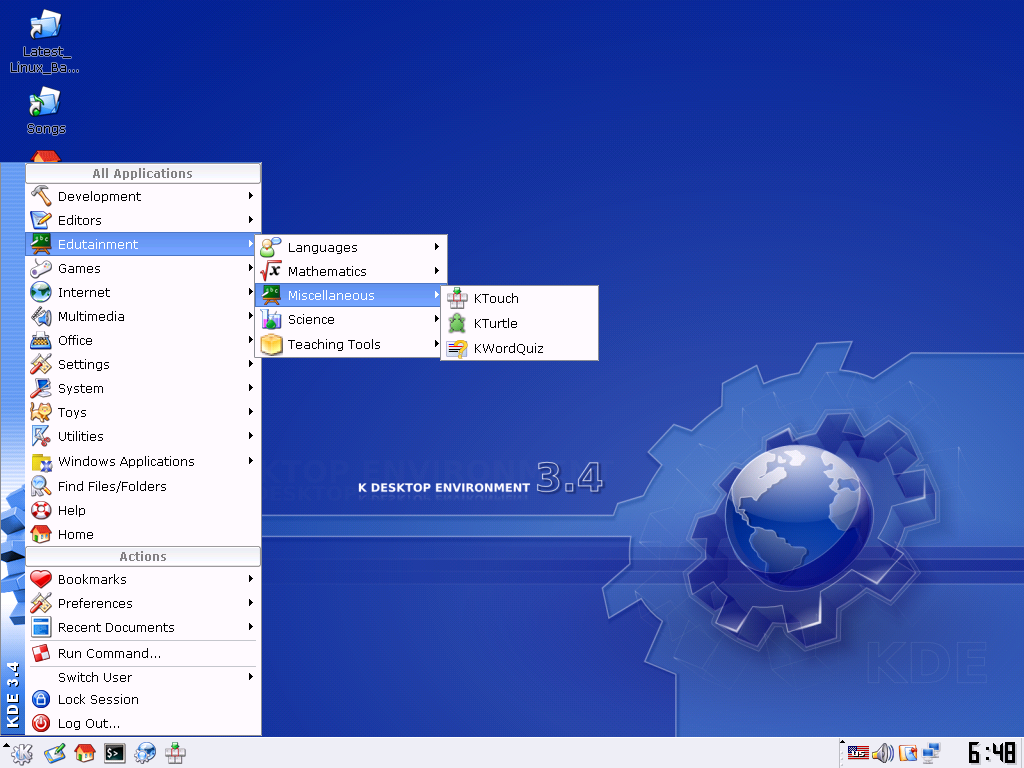This screenshot has width=1024, height=768.
Task: Click the green KTurtle icon
Action: (457, 323)
